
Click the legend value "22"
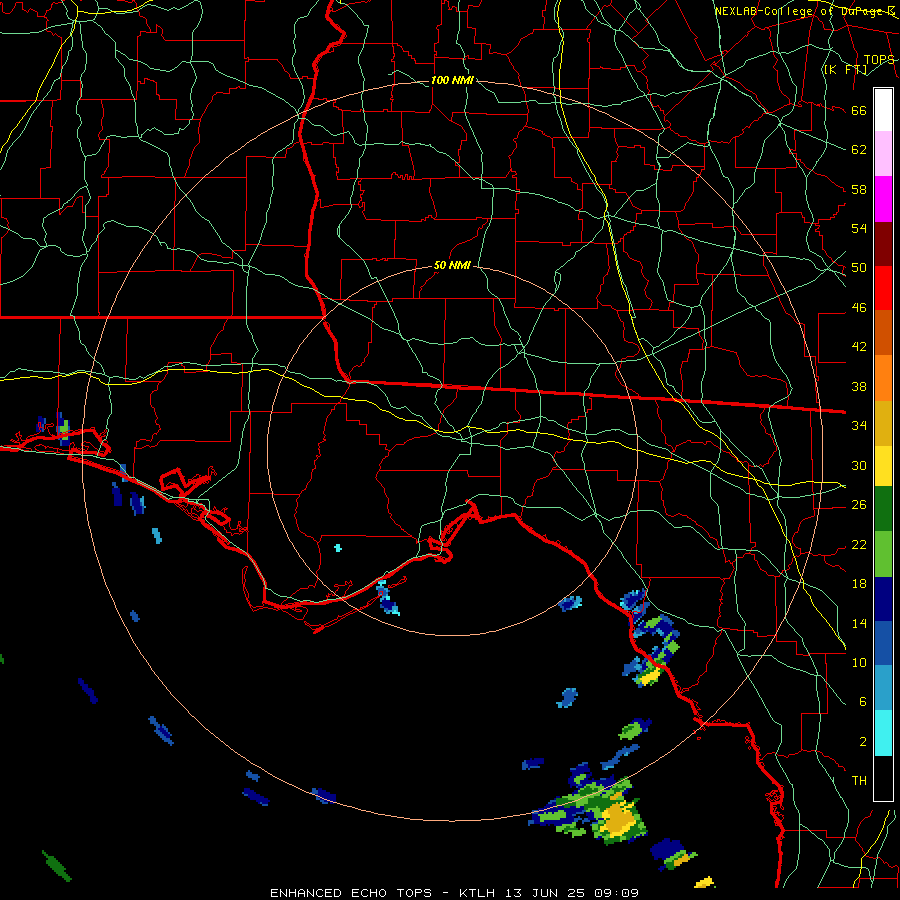[x=859, y=544]
